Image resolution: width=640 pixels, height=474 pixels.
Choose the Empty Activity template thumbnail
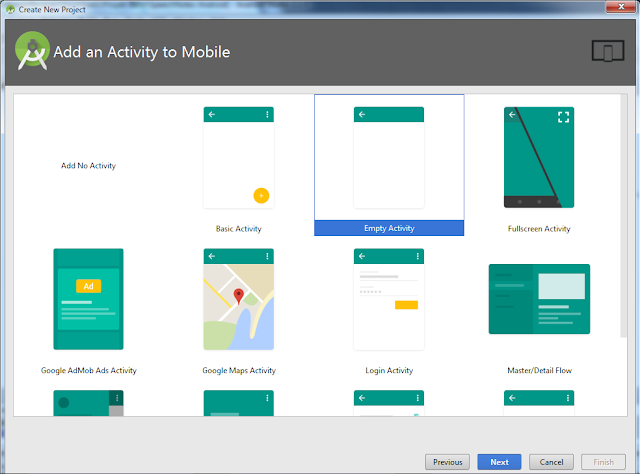389,158
